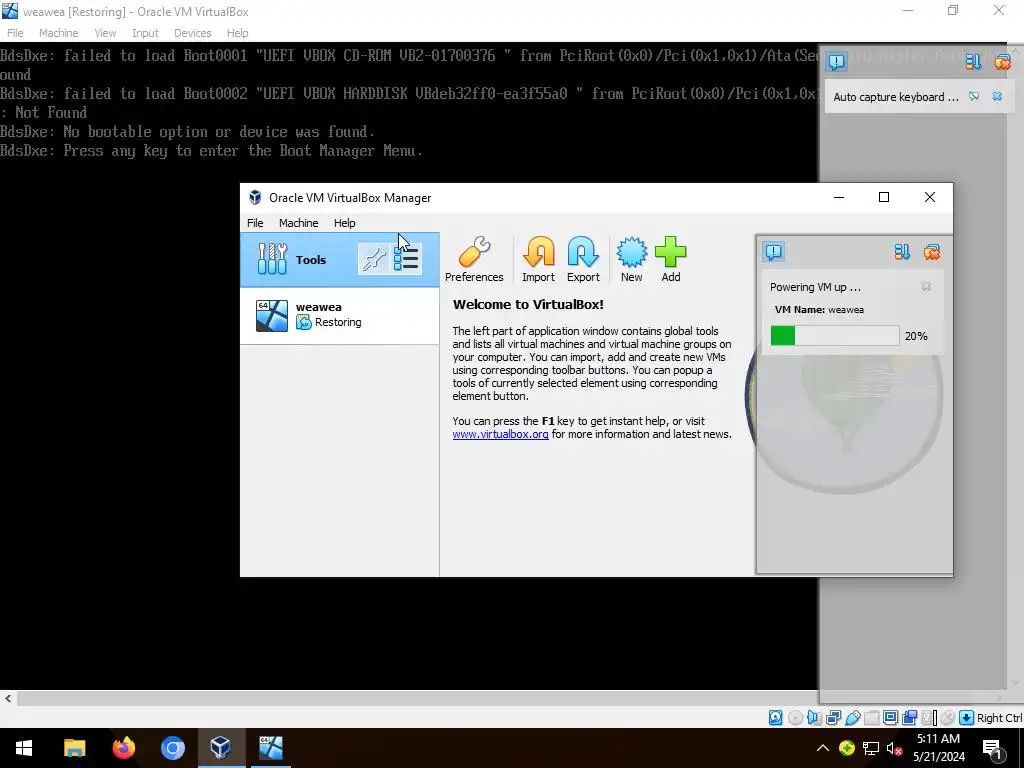
Task: Toggle the notification sort order icon in the Manager
Action: 902,252
